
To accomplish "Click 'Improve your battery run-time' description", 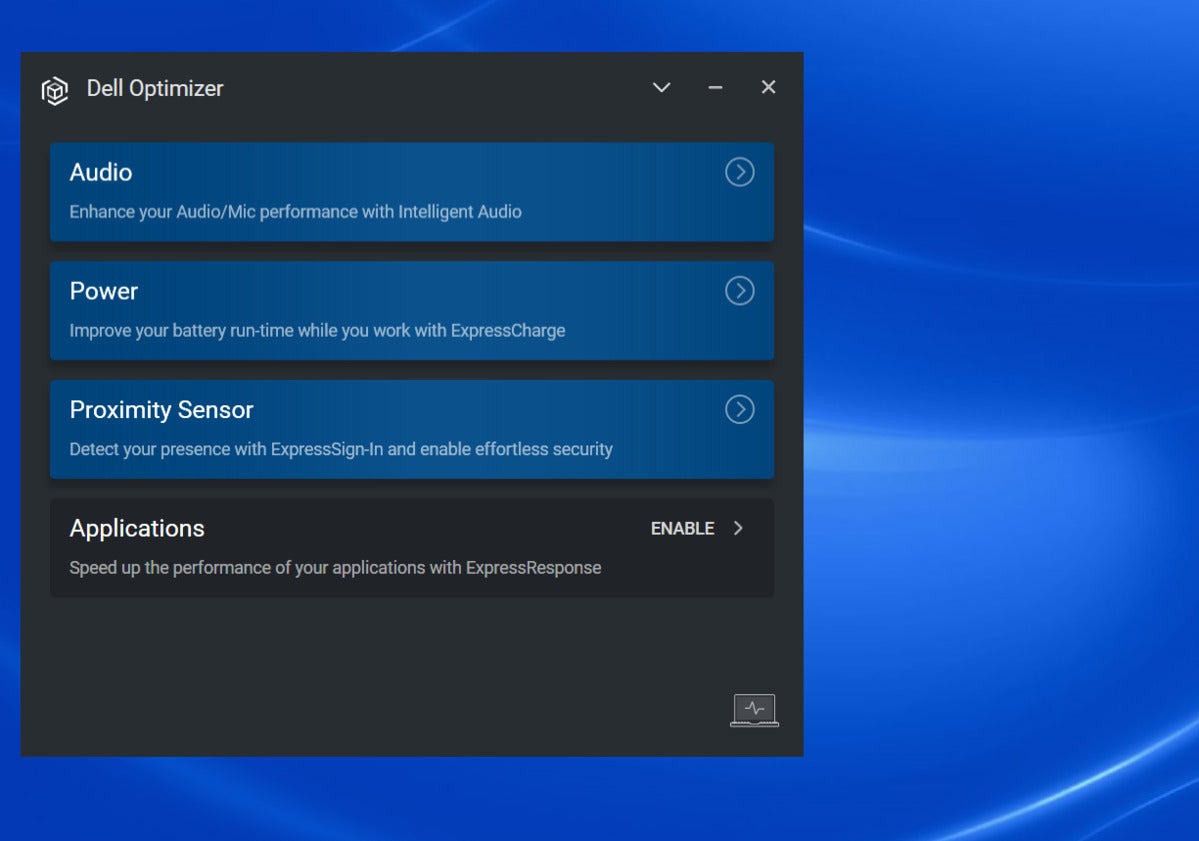I will pyautogui.click(x=317, y=330).
